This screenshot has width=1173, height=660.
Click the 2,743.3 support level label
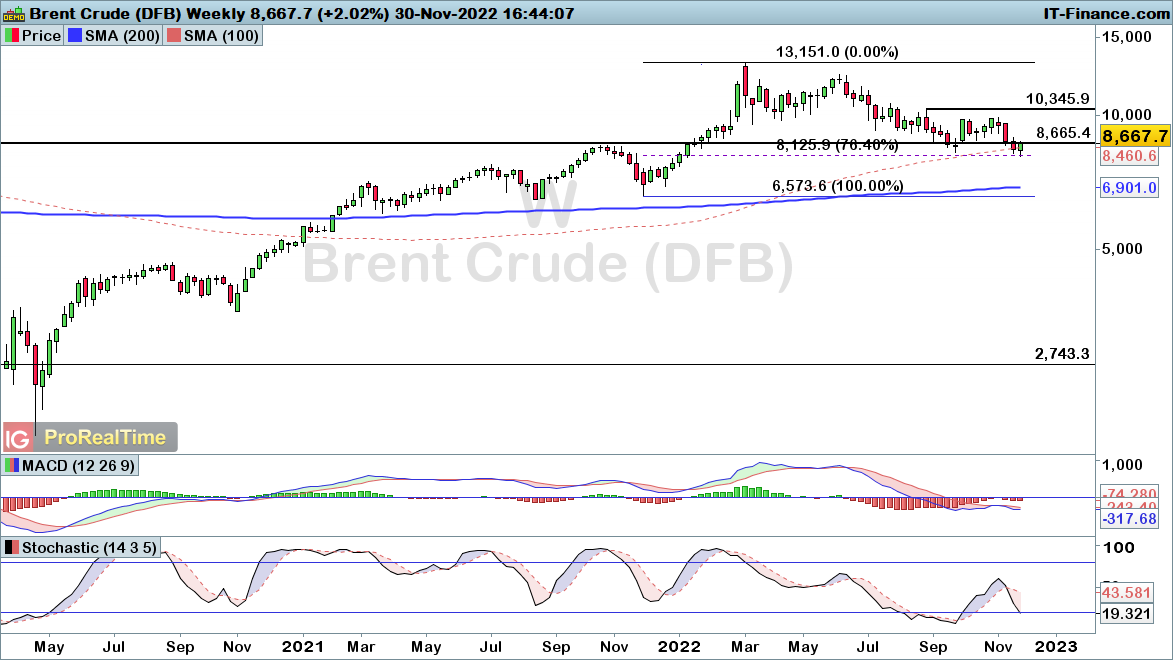click(1062, 354)
